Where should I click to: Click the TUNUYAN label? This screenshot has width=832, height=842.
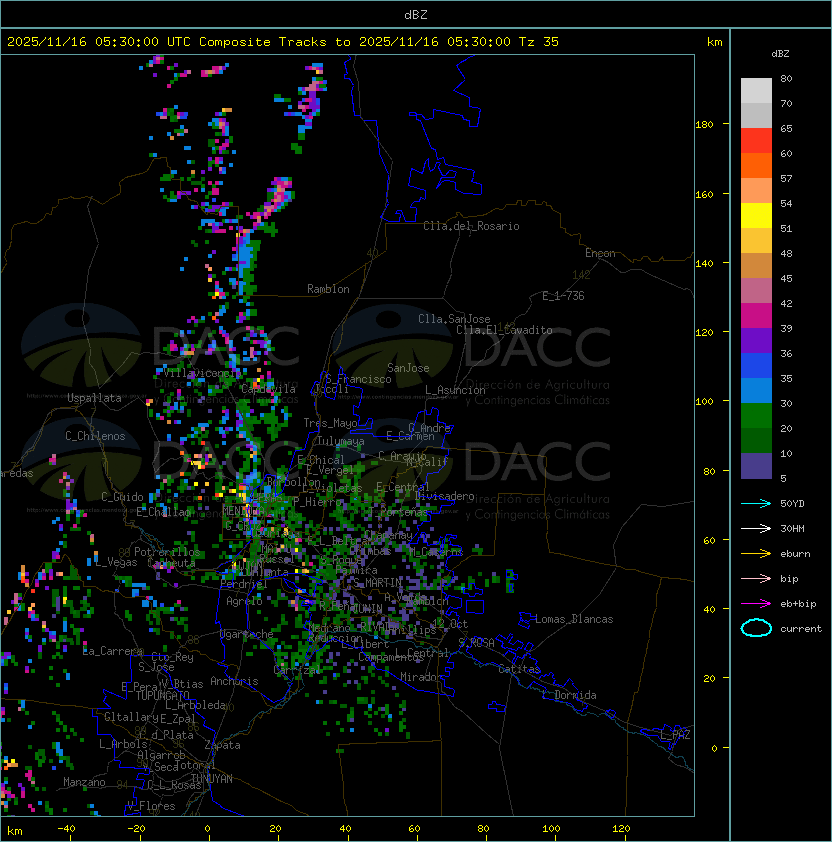pos(212,779)
